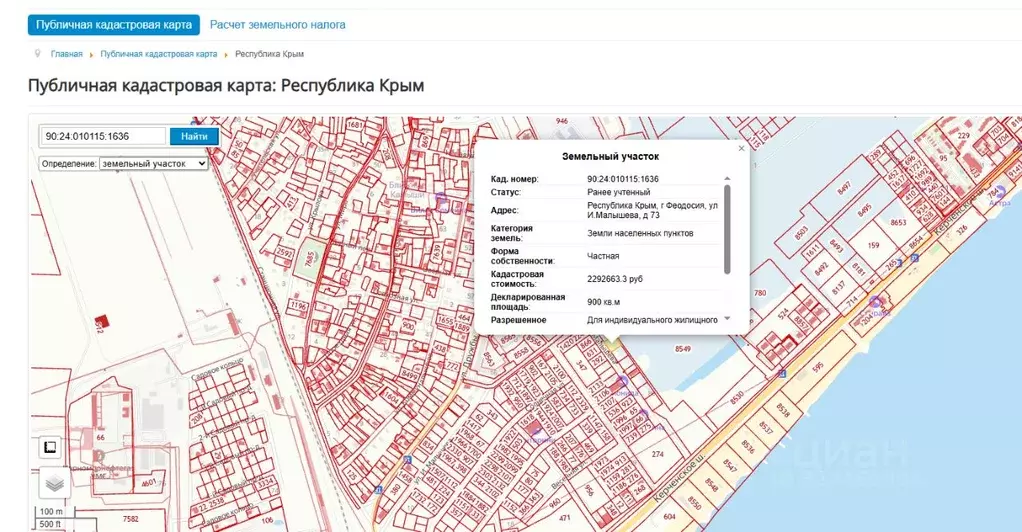Image resolution: width=1022 pixels, height=532 pixels.
Task: Click map parcel labeled 8653
Action: (x=898, y=222)
